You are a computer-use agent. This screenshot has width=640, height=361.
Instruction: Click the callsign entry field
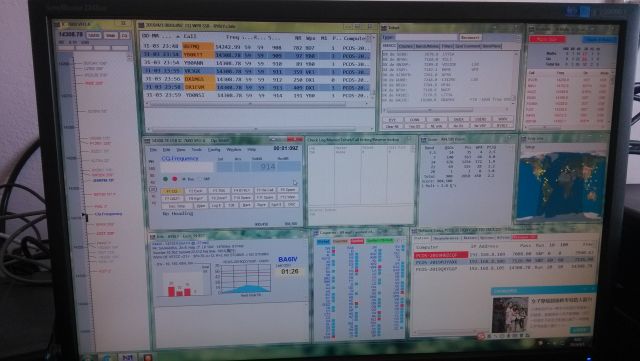point(187,167)
